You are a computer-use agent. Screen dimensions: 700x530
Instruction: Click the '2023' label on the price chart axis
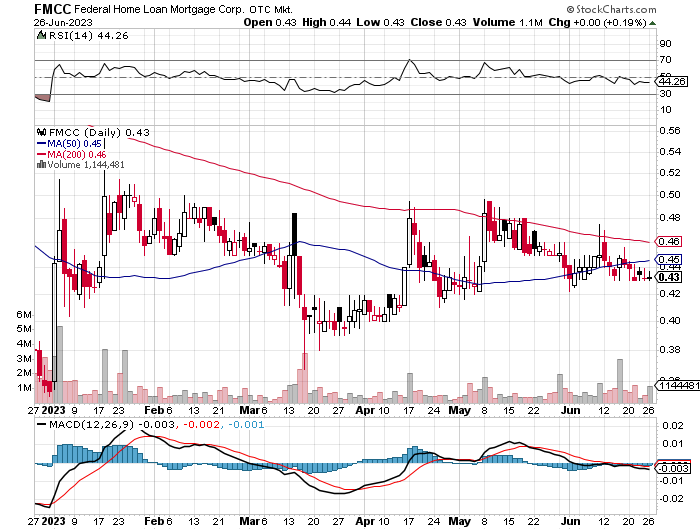coord(53,410)
